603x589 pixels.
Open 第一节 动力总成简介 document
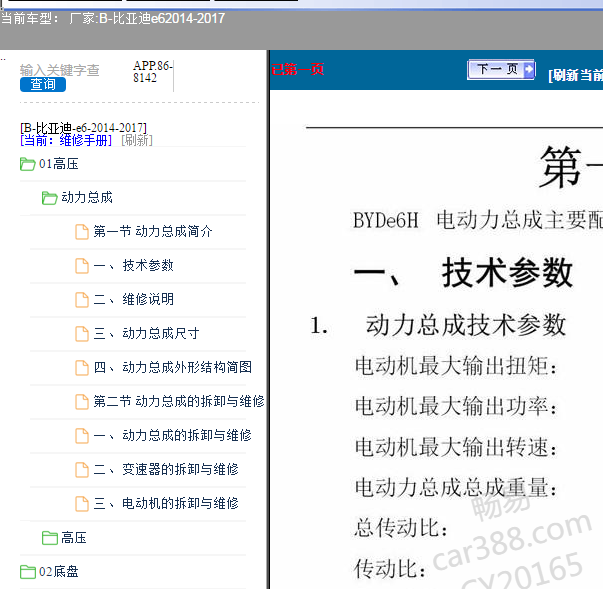[153, 231]
